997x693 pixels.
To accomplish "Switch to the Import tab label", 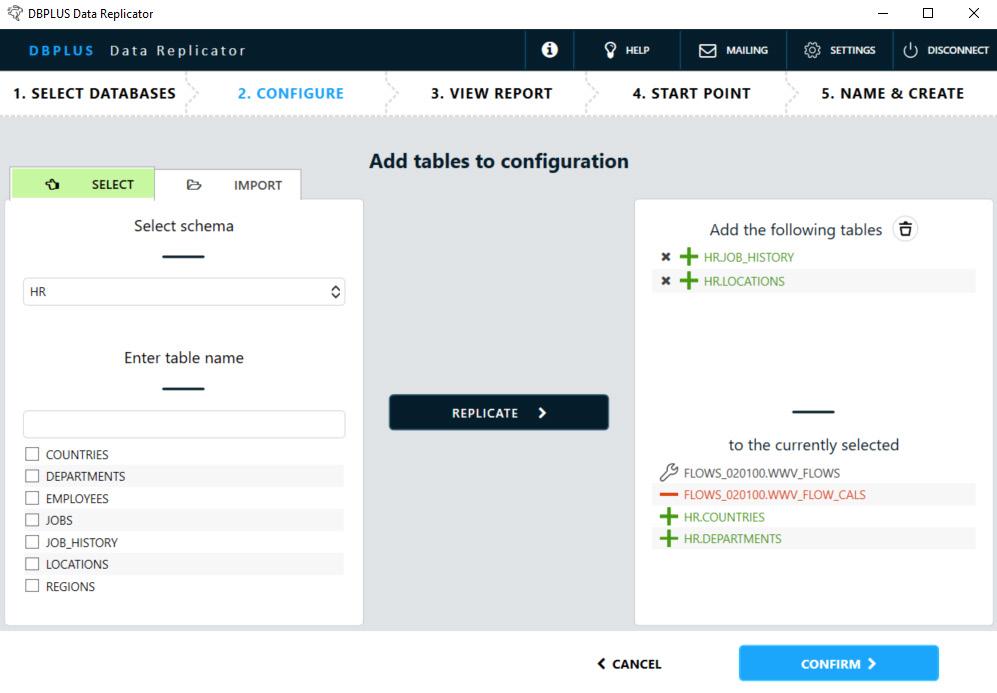I will [x=258, y=185].
